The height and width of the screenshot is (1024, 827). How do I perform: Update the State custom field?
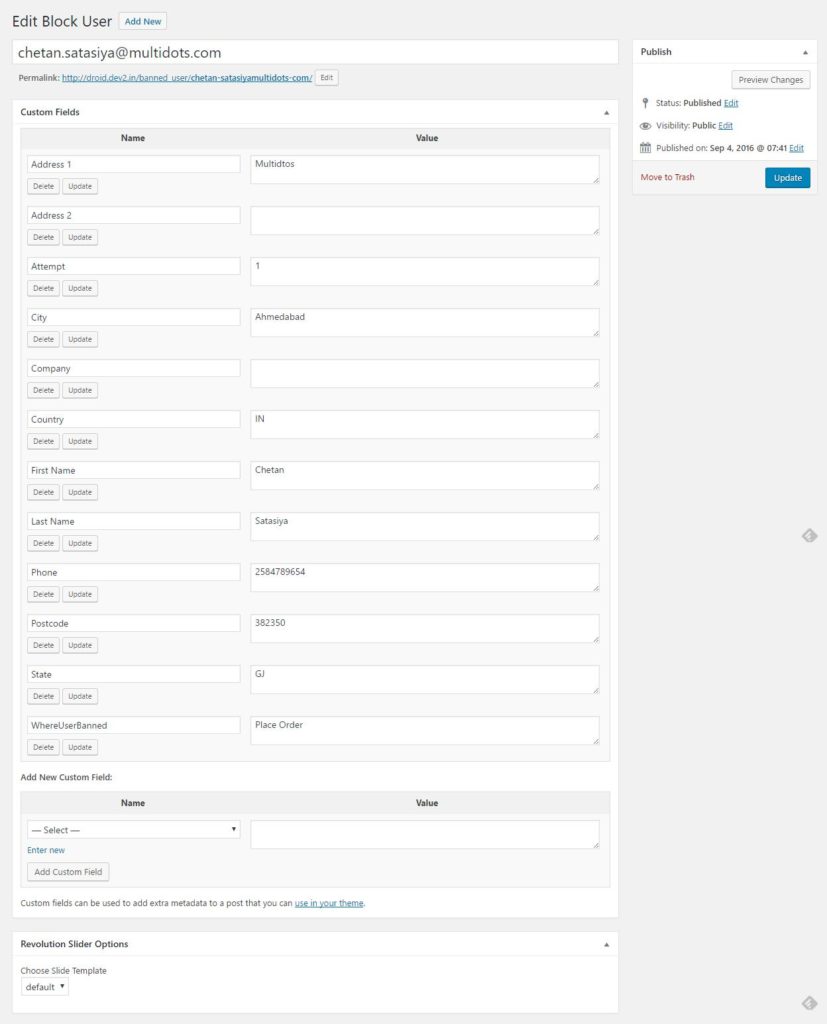point(80,696)
